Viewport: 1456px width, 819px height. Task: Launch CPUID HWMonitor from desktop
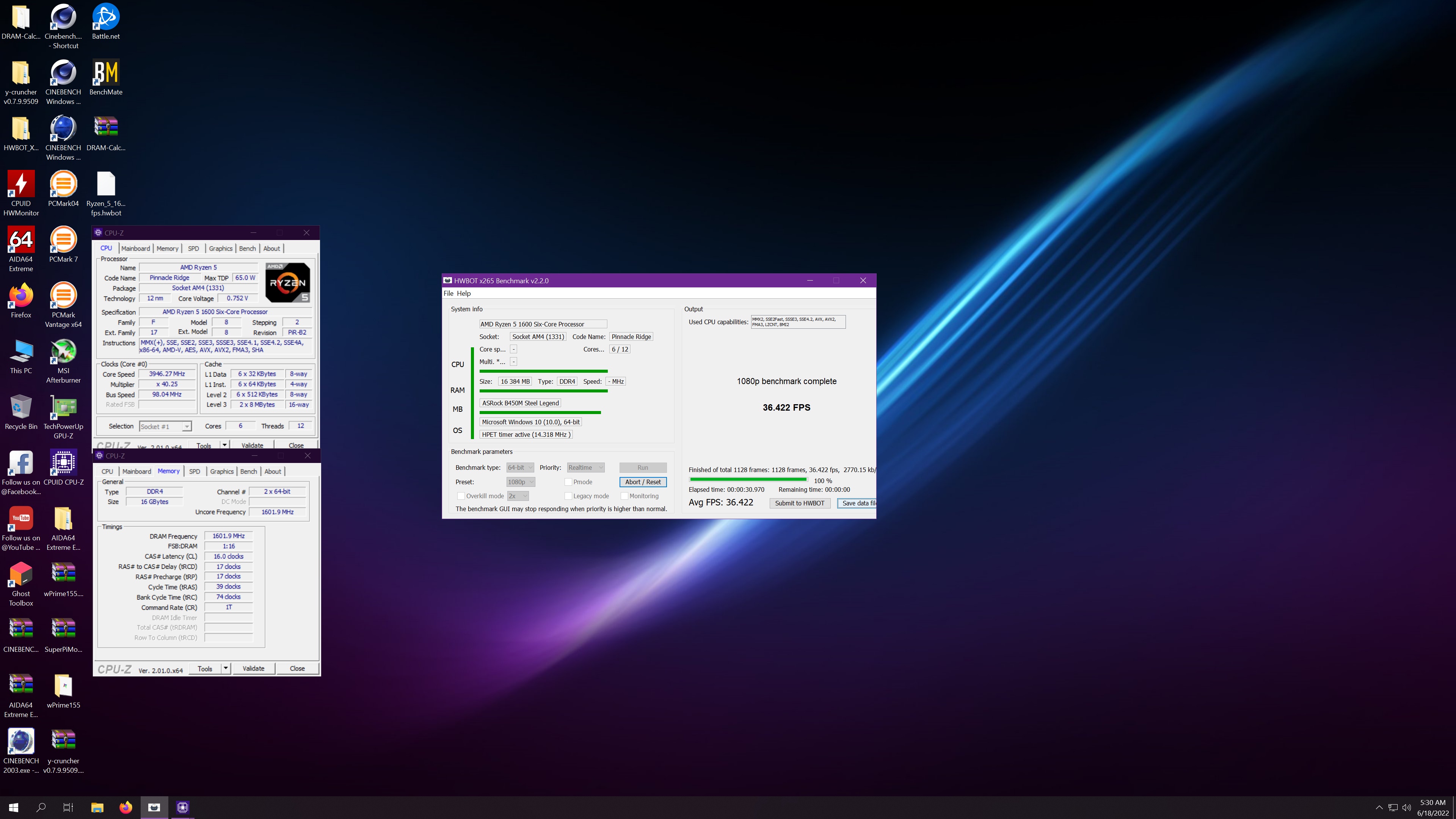21,193
